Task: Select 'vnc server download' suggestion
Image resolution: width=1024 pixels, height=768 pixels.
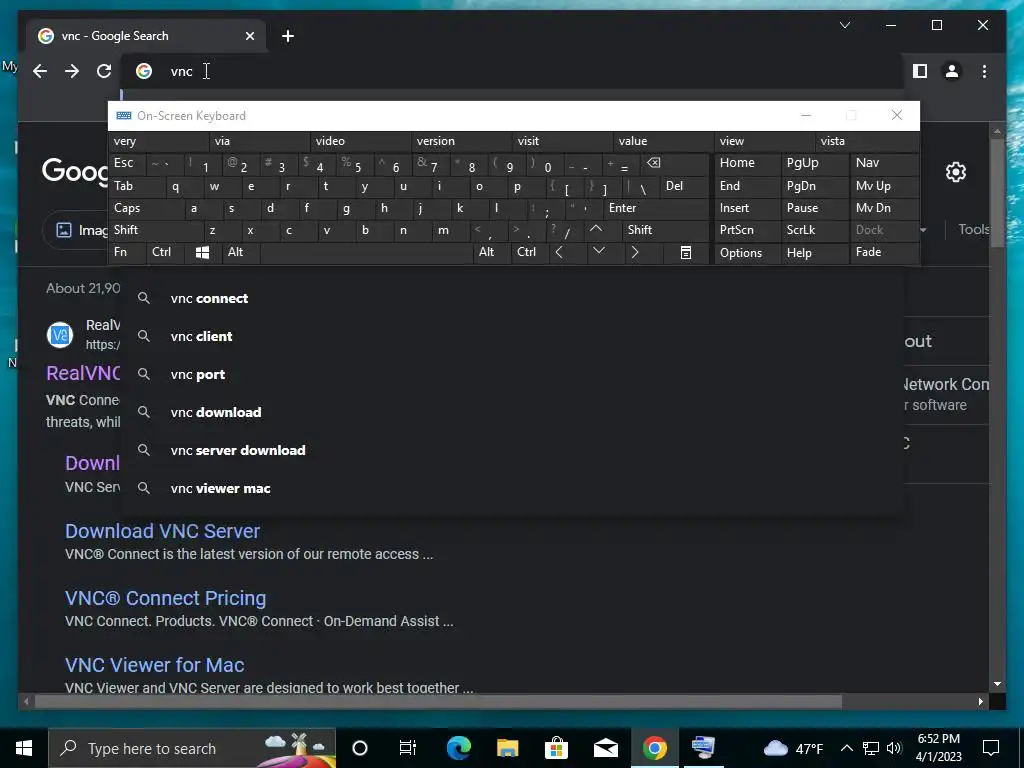Action: (x=513, y=450)
